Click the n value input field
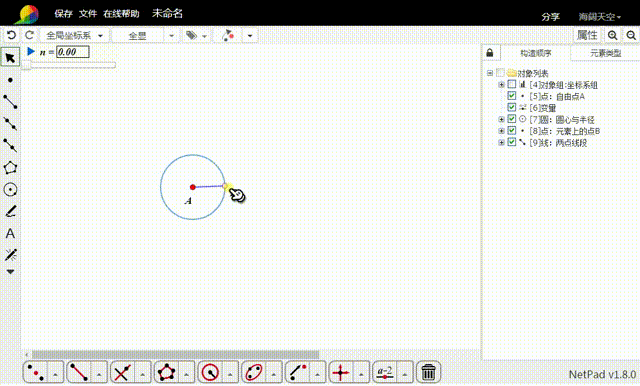 [x=73, y=52]
